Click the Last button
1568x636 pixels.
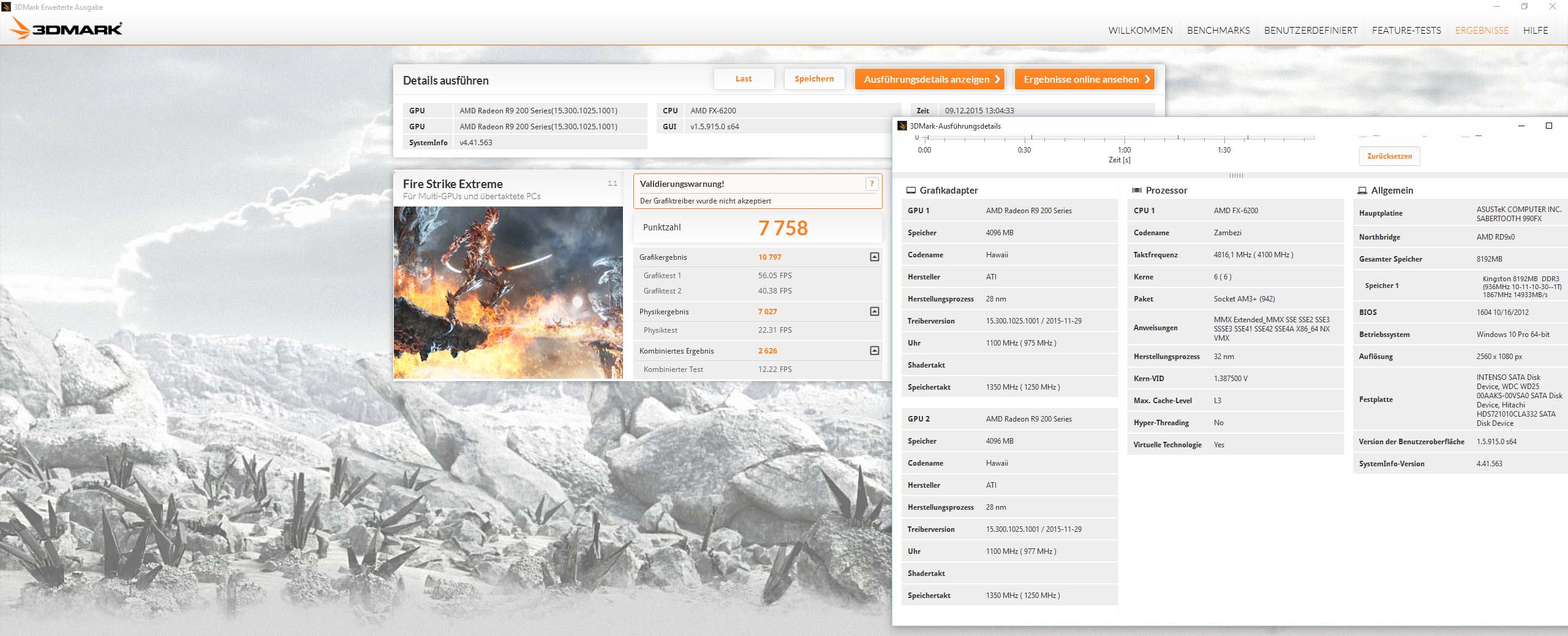(744, 79)
